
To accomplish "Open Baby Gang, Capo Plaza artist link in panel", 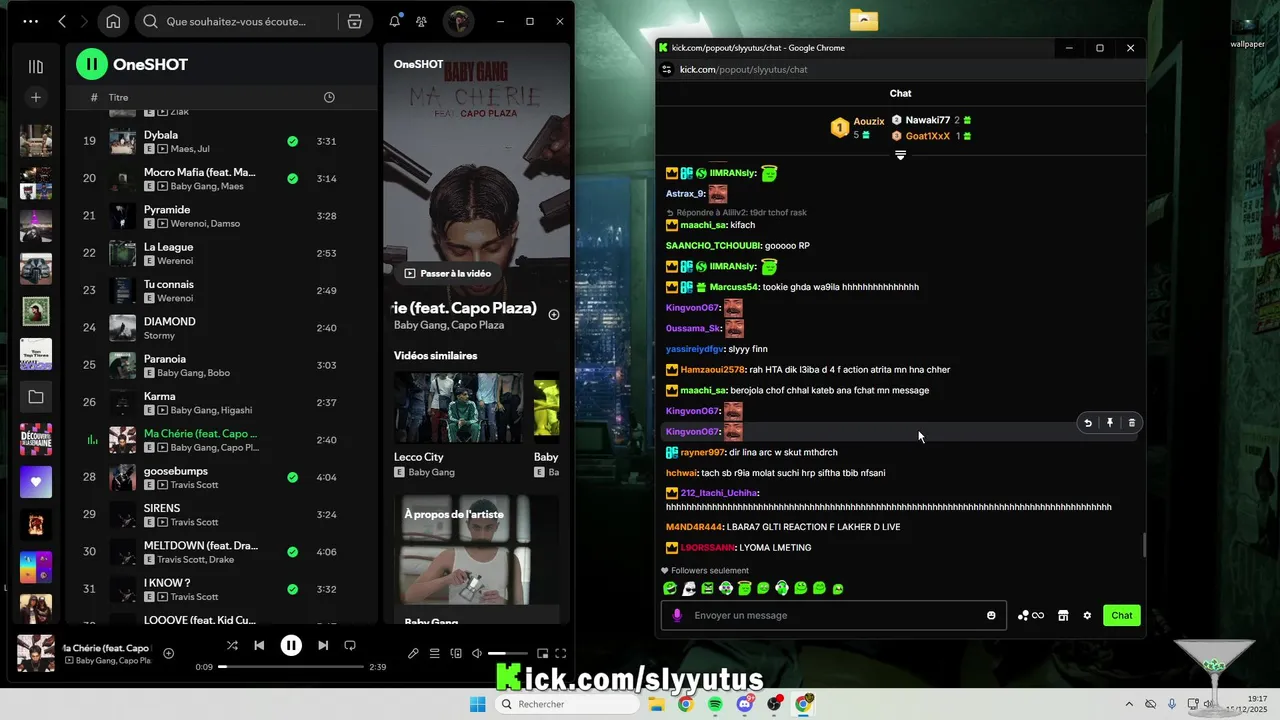I will (449, 325).
